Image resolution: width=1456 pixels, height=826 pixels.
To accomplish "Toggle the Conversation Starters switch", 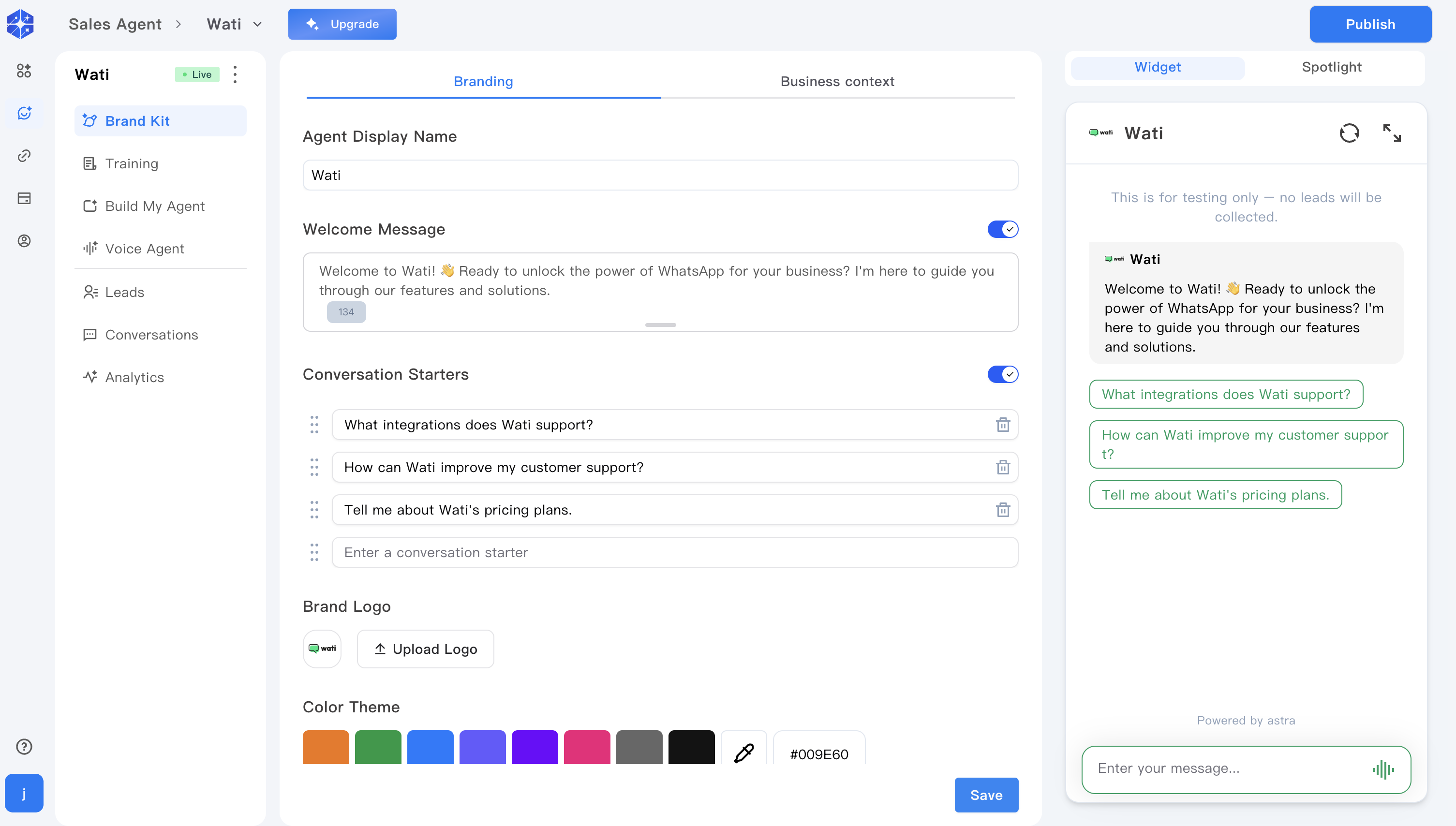I will click(x=1003, y=374).
